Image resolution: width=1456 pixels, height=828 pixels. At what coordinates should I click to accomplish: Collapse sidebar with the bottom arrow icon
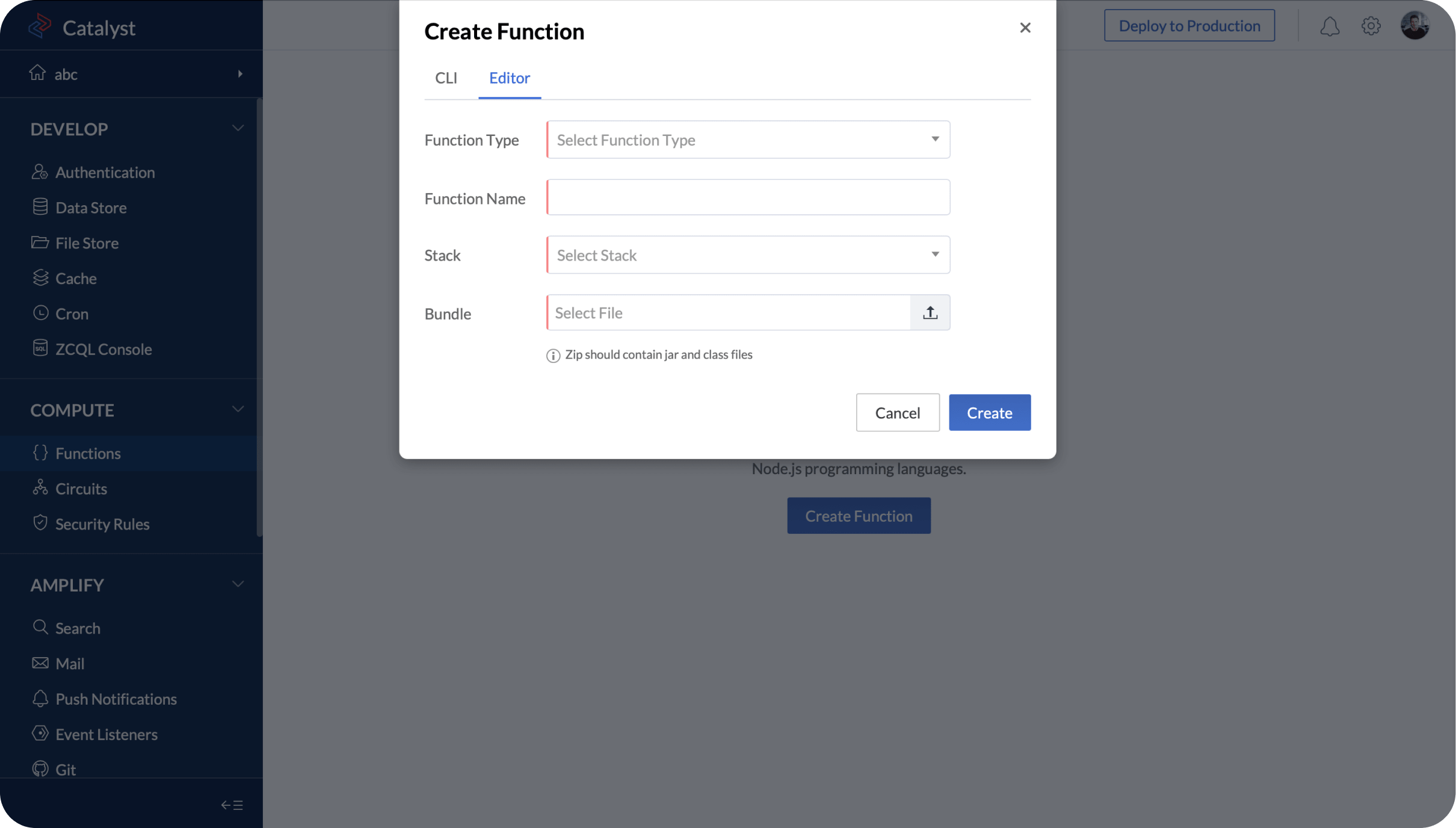click(x=232, y=805)
